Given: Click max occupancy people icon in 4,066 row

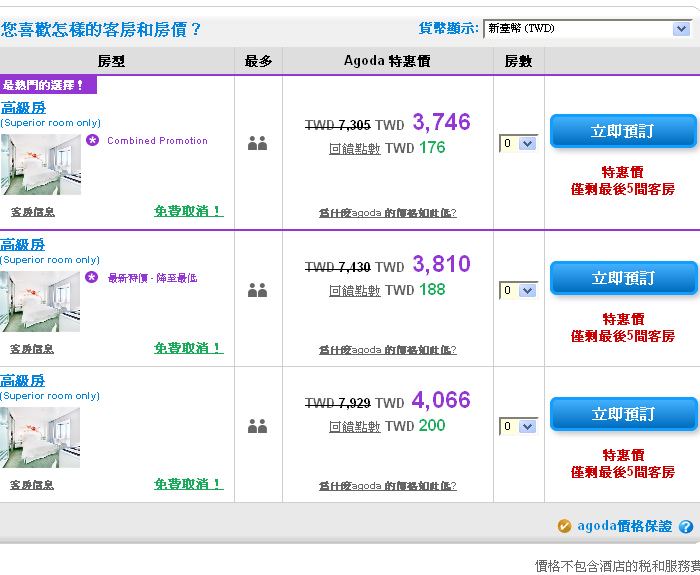Looking at the screenshot, I should (x=258, y=426).
